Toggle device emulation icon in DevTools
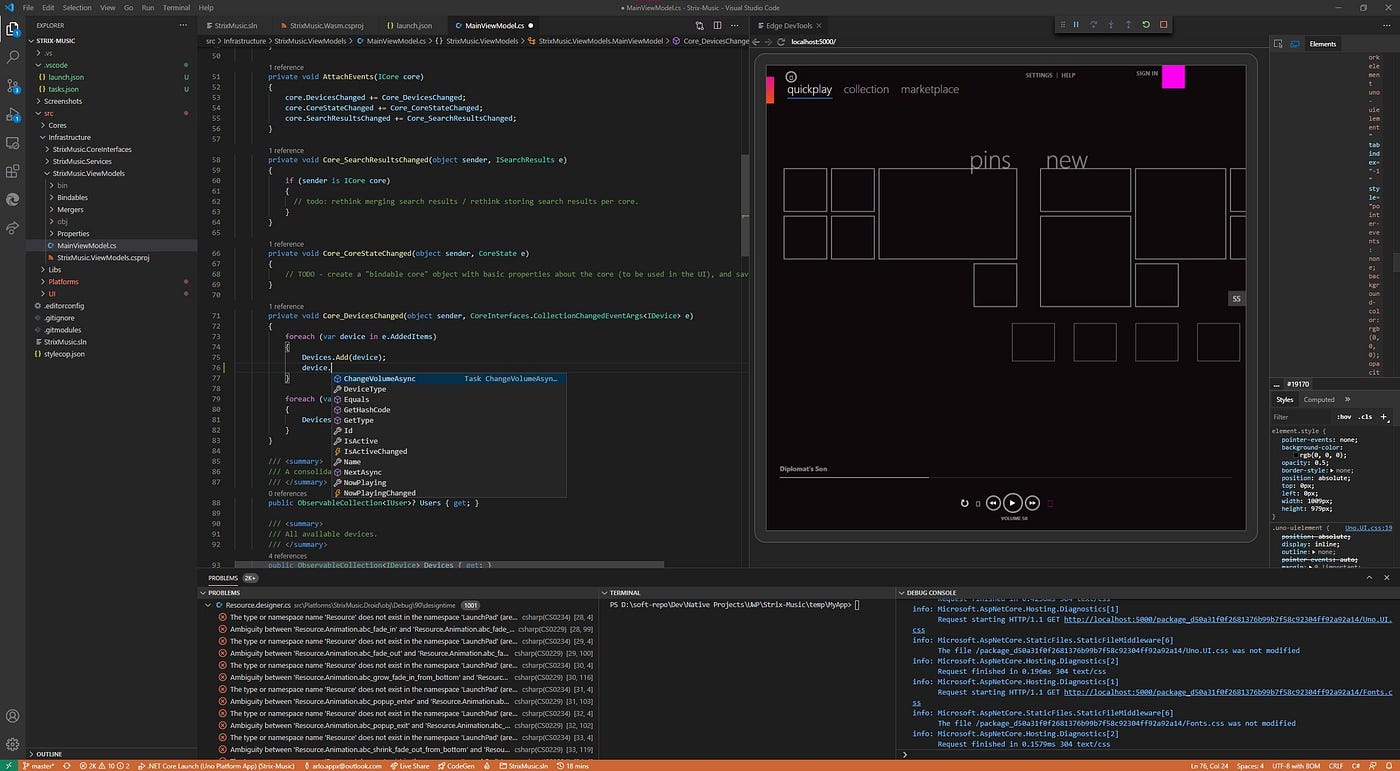Viewport: 1400px width, 771px height. coord(1294,43)
